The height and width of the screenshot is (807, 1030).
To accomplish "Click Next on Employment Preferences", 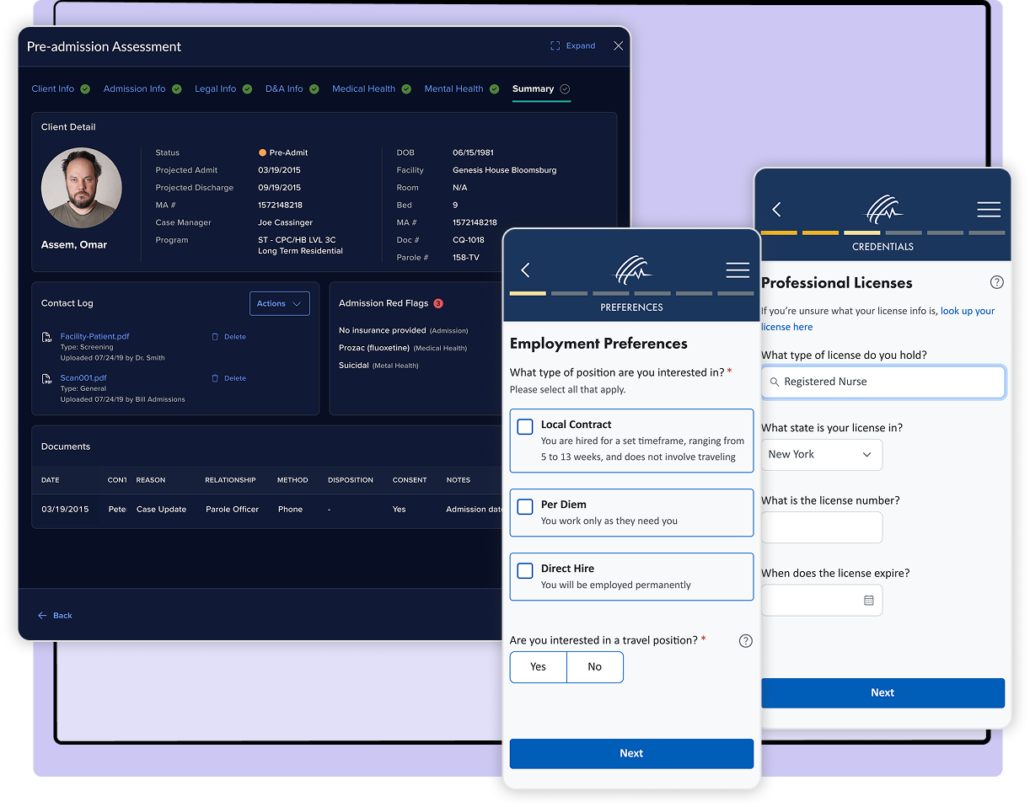I will tap(631, 753).
